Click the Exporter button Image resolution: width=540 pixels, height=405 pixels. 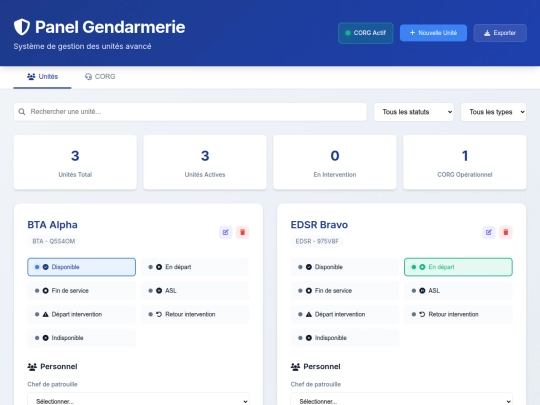click(x=500, y=33)
